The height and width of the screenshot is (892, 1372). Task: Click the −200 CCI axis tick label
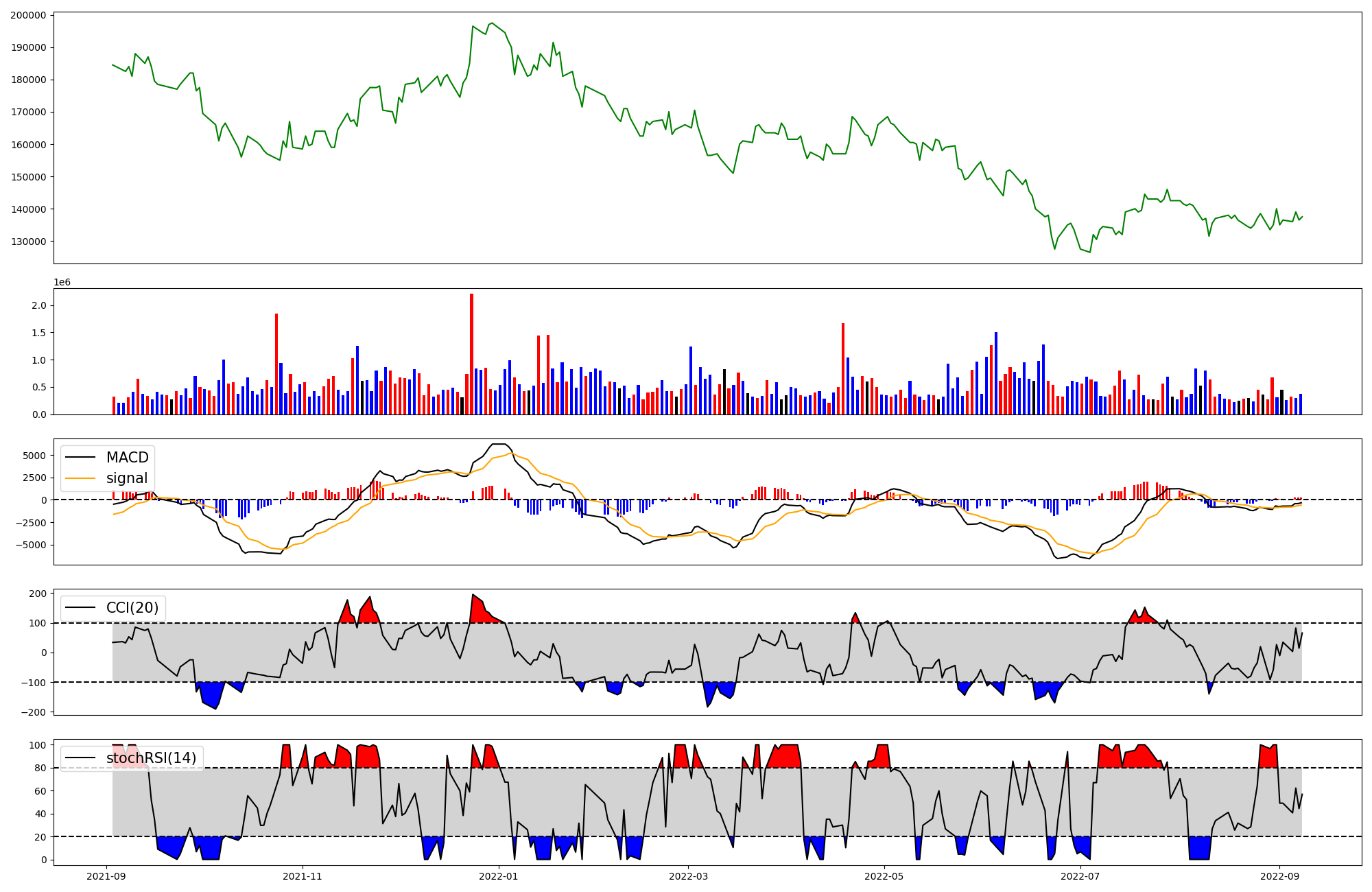tap(33, 712)
